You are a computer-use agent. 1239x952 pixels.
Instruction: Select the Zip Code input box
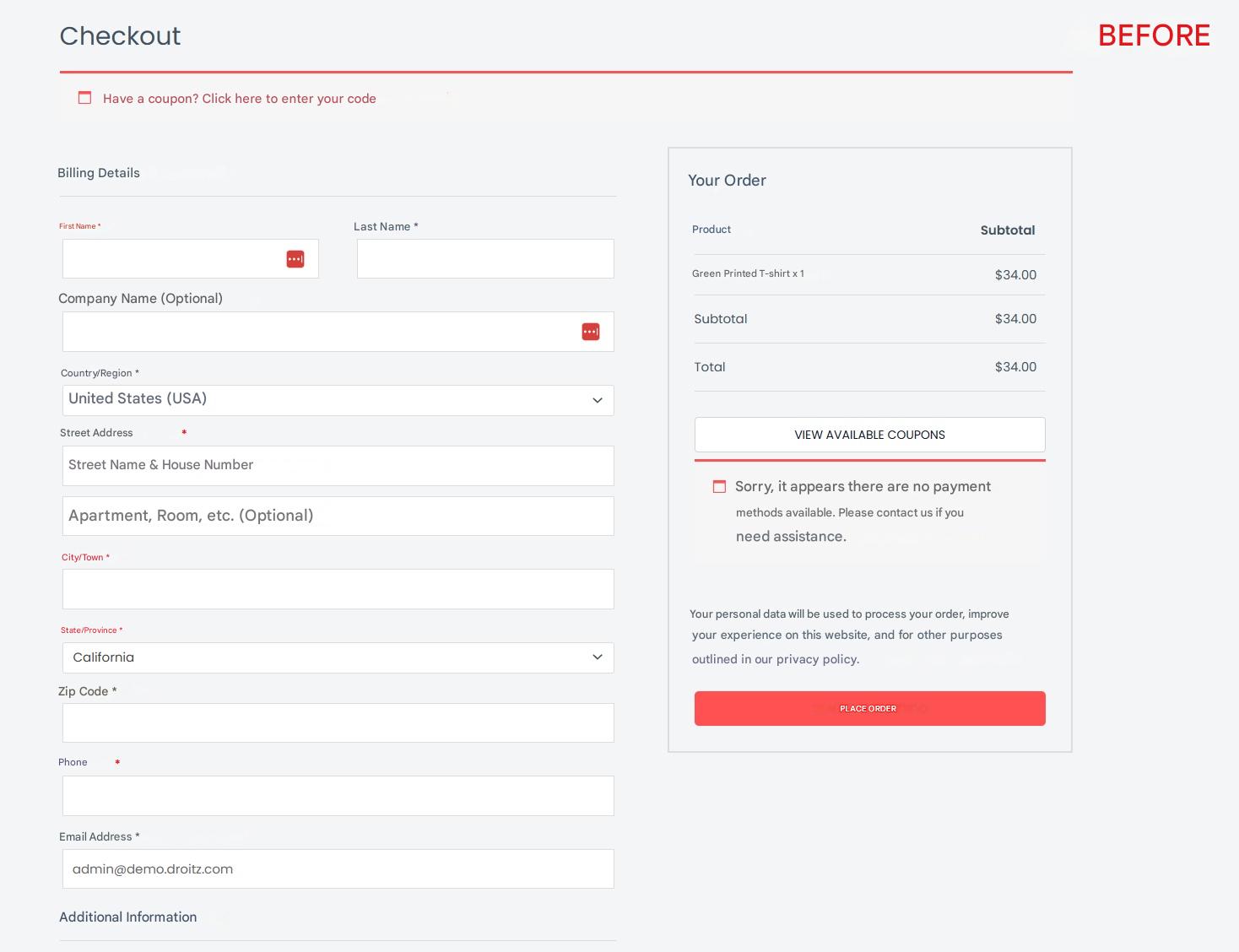point(338,723)
